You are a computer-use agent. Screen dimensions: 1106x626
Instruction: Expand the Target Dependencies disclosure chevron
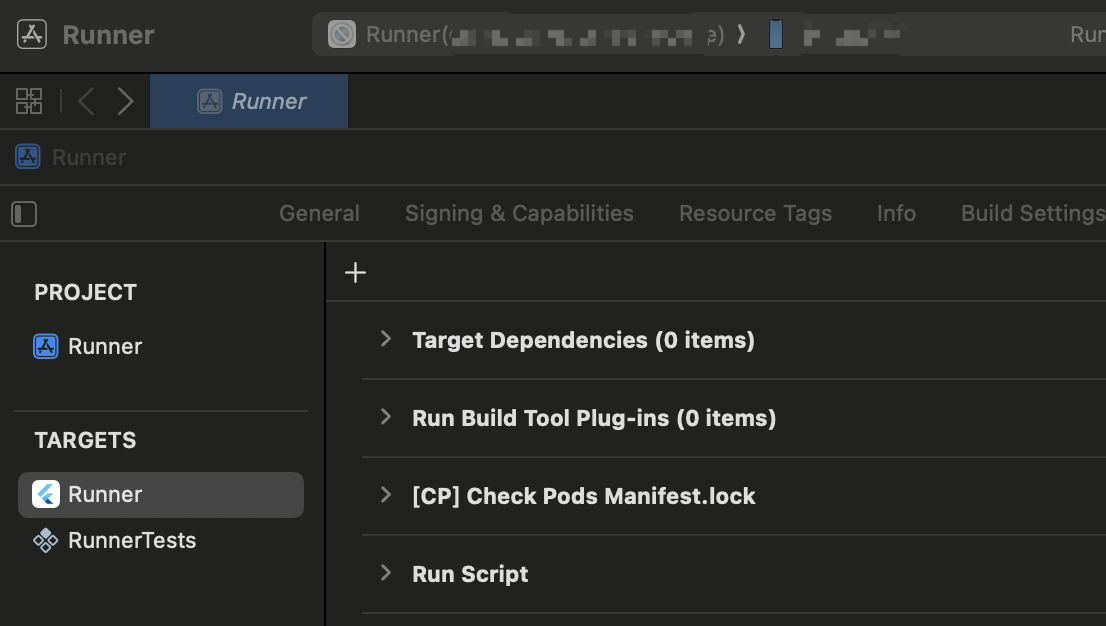[386, 339]
